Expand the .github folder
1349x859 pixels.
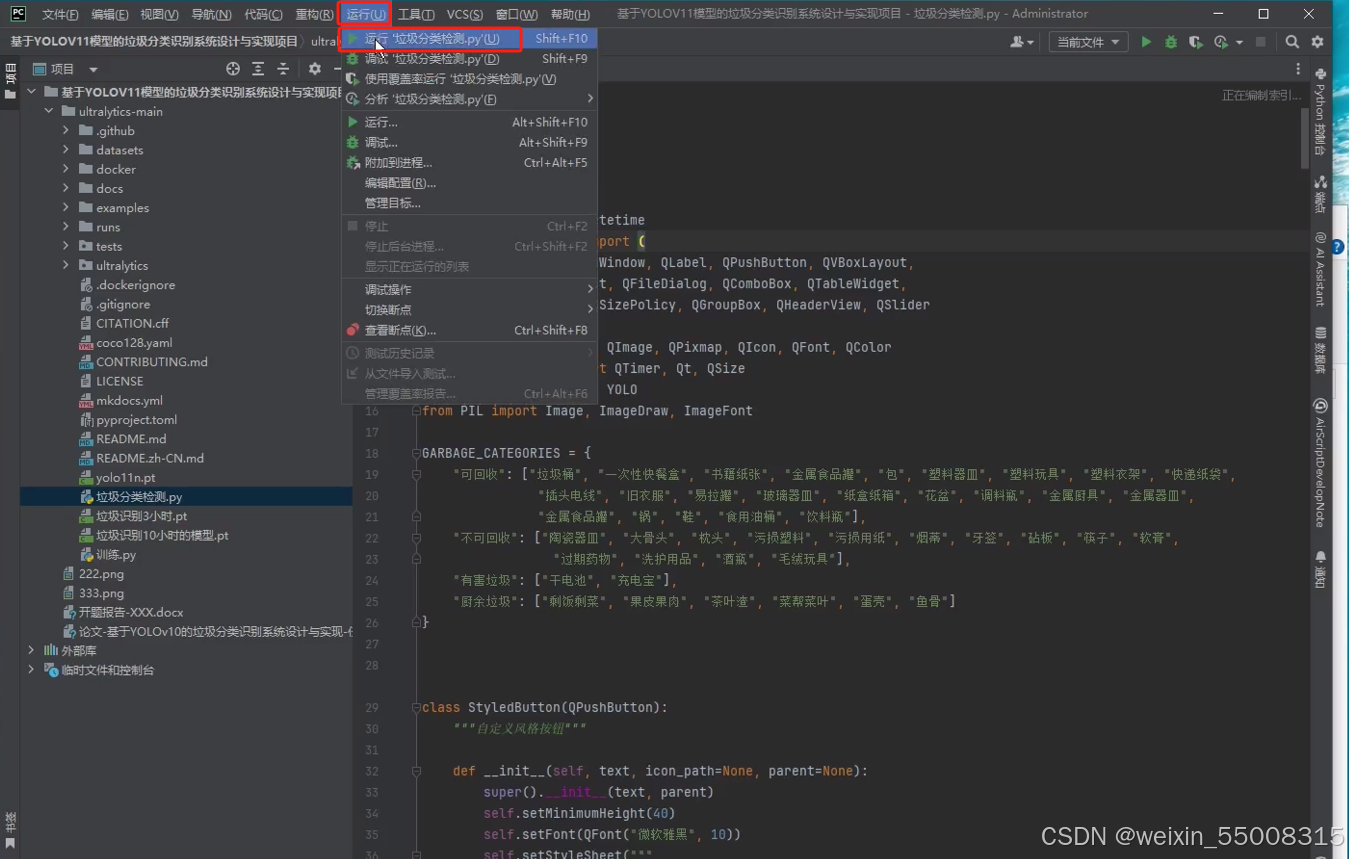pyautogui.click(x=66, y=131)
